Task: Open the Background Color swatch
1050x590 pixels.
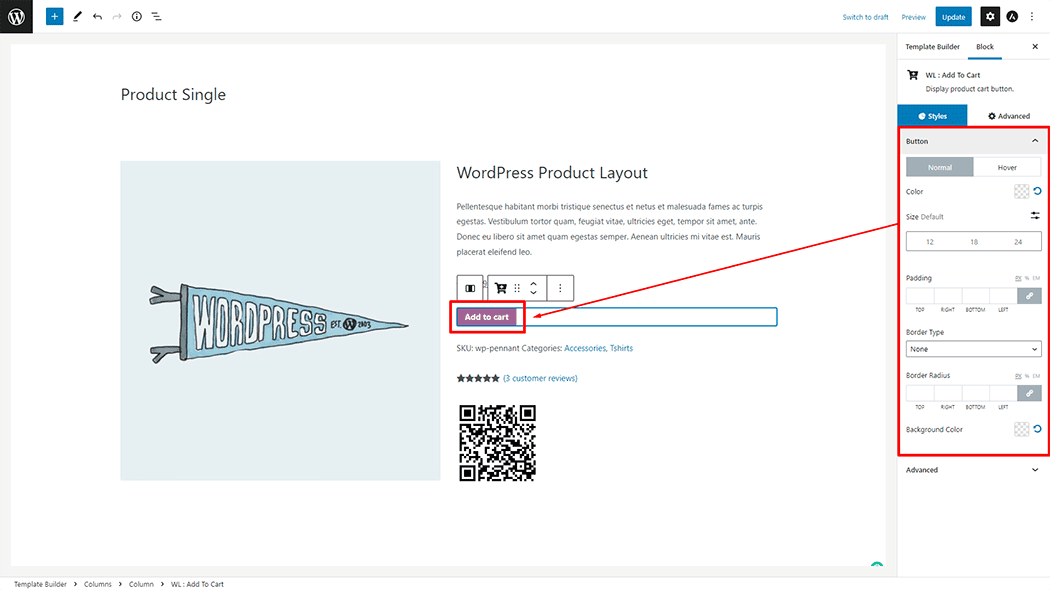Action: 1021,429
